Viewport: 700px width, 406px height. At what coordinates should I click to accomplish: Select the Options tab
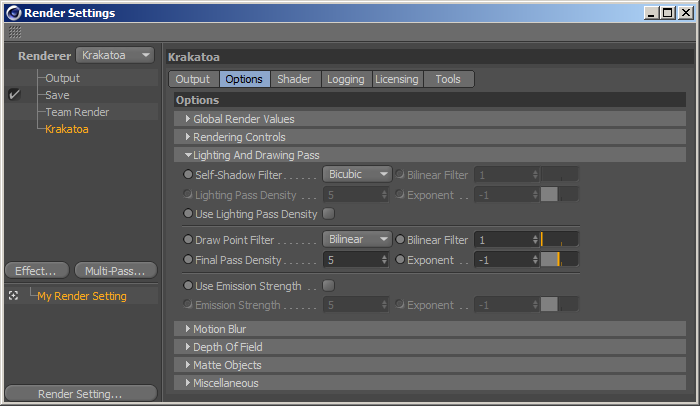point(244,79)
